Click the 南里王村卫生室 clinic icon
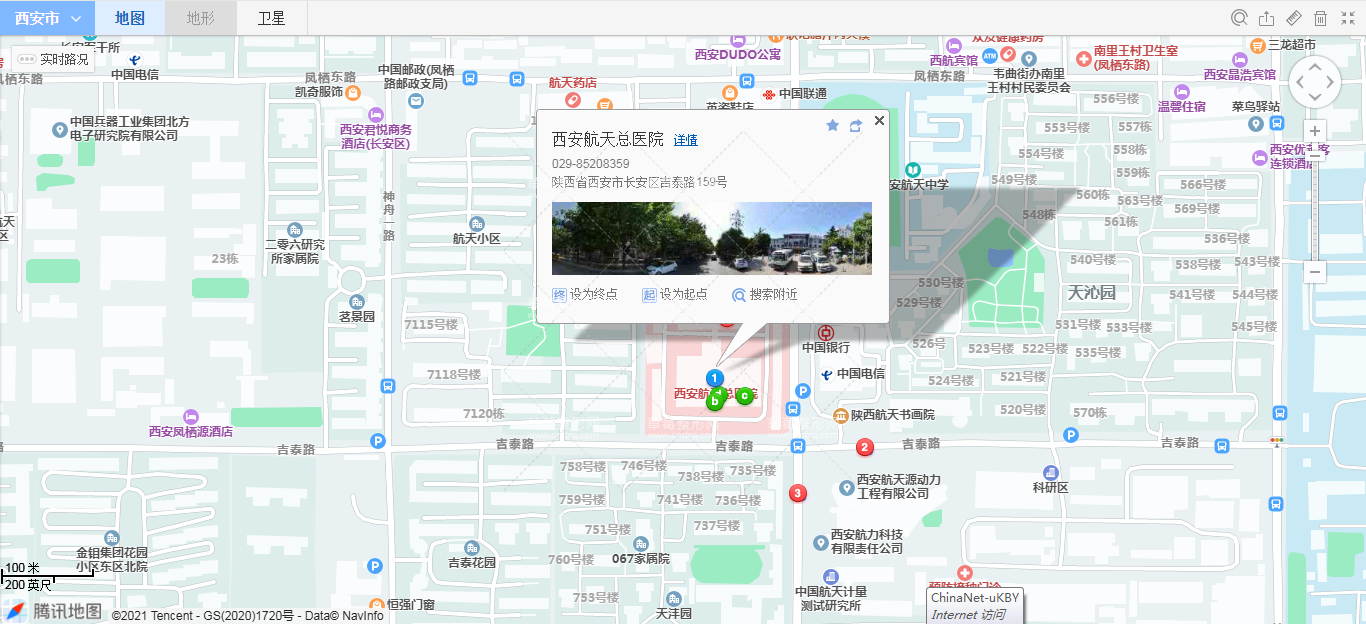1366x624 pixels. 1083,59
